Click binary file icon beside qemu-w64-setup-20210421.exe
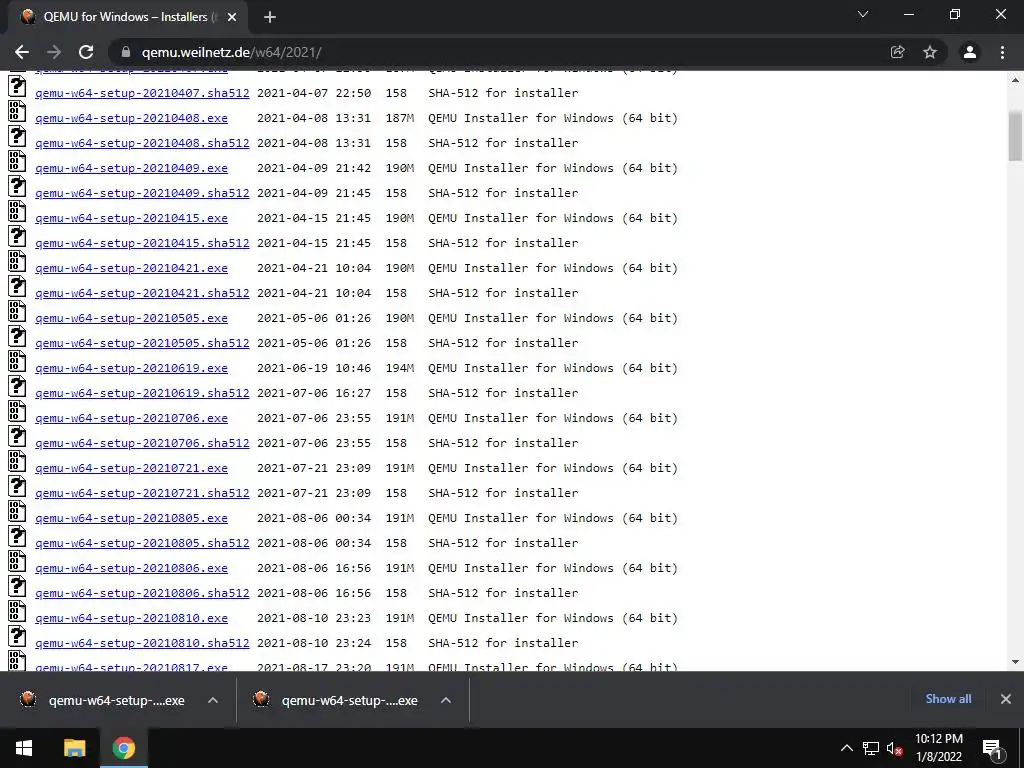 click(x=17, y=261)
